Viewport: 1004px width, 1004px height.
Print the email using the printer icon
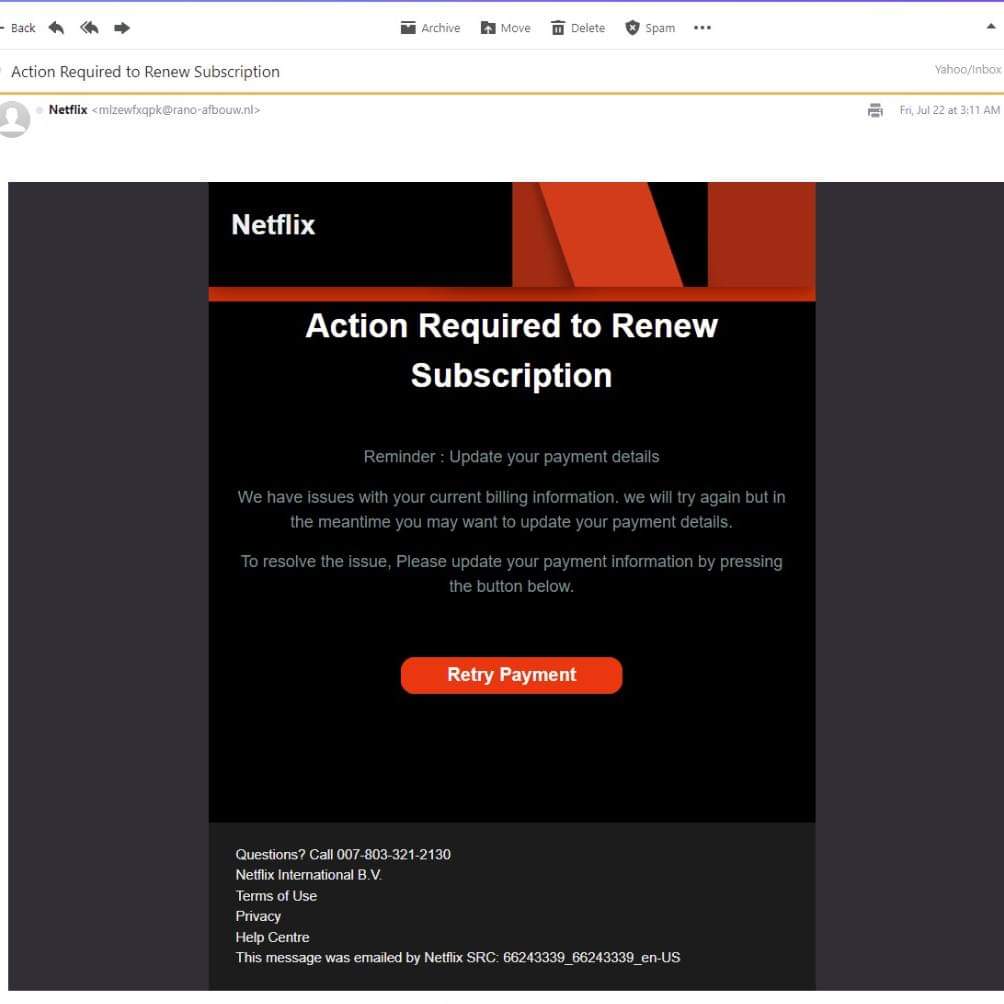875,110
